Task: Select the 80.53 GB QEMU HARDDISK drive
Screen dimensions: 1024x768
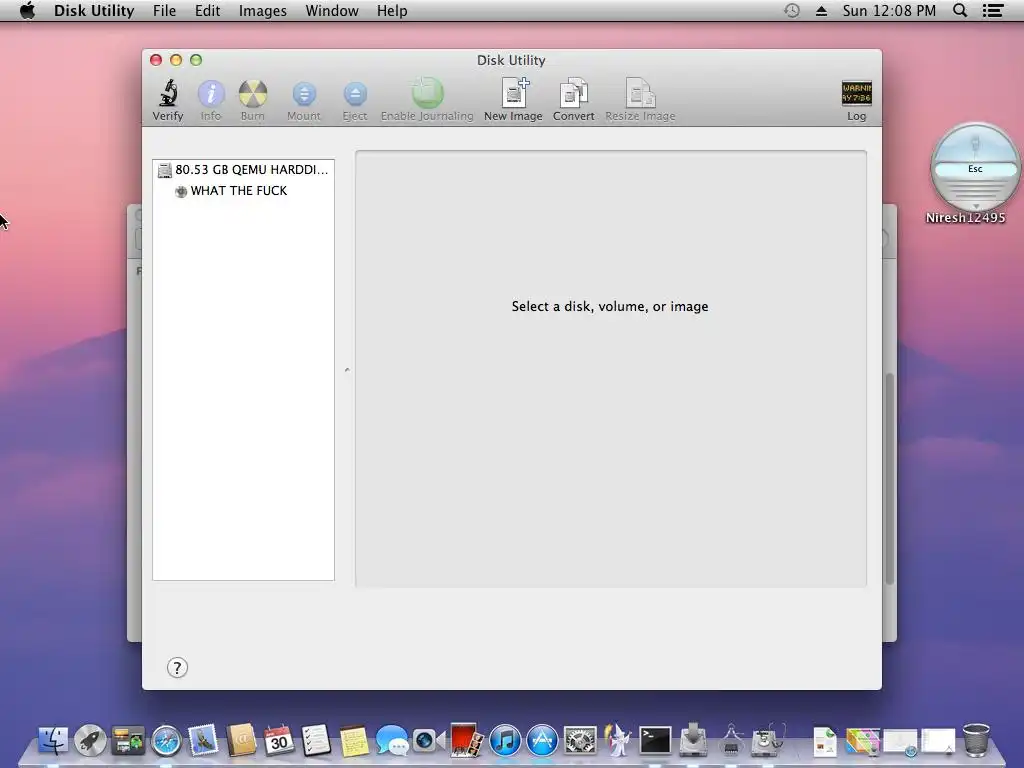Action: pos(244,170)
